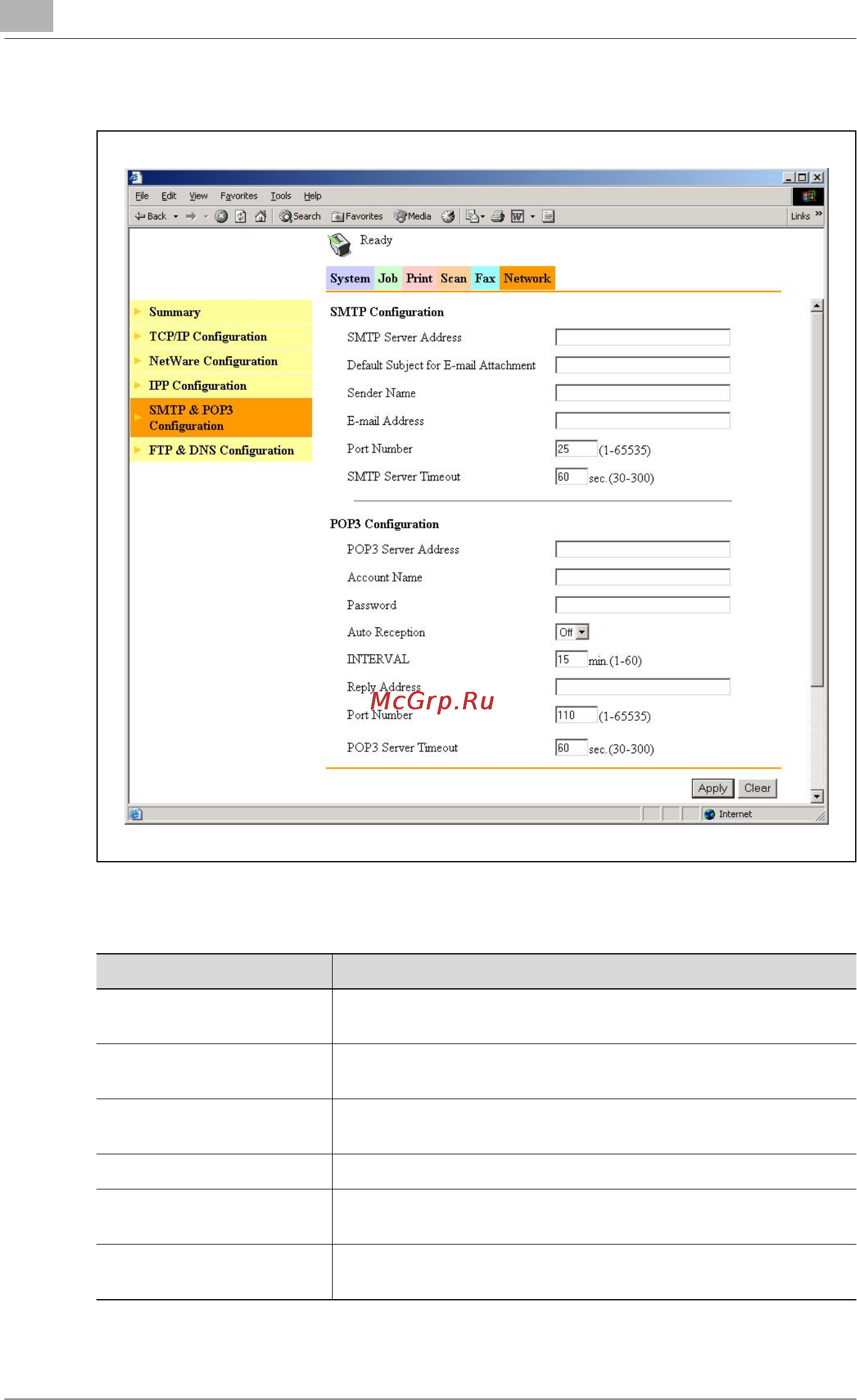Open the Search toolbar button
The height and width of the screenshot is (1400, 857).
(300, 216)
